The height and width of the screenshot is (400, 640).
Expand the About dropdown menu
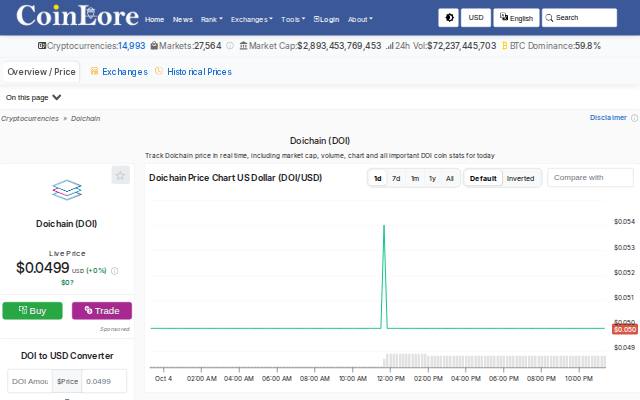[360, 19]
